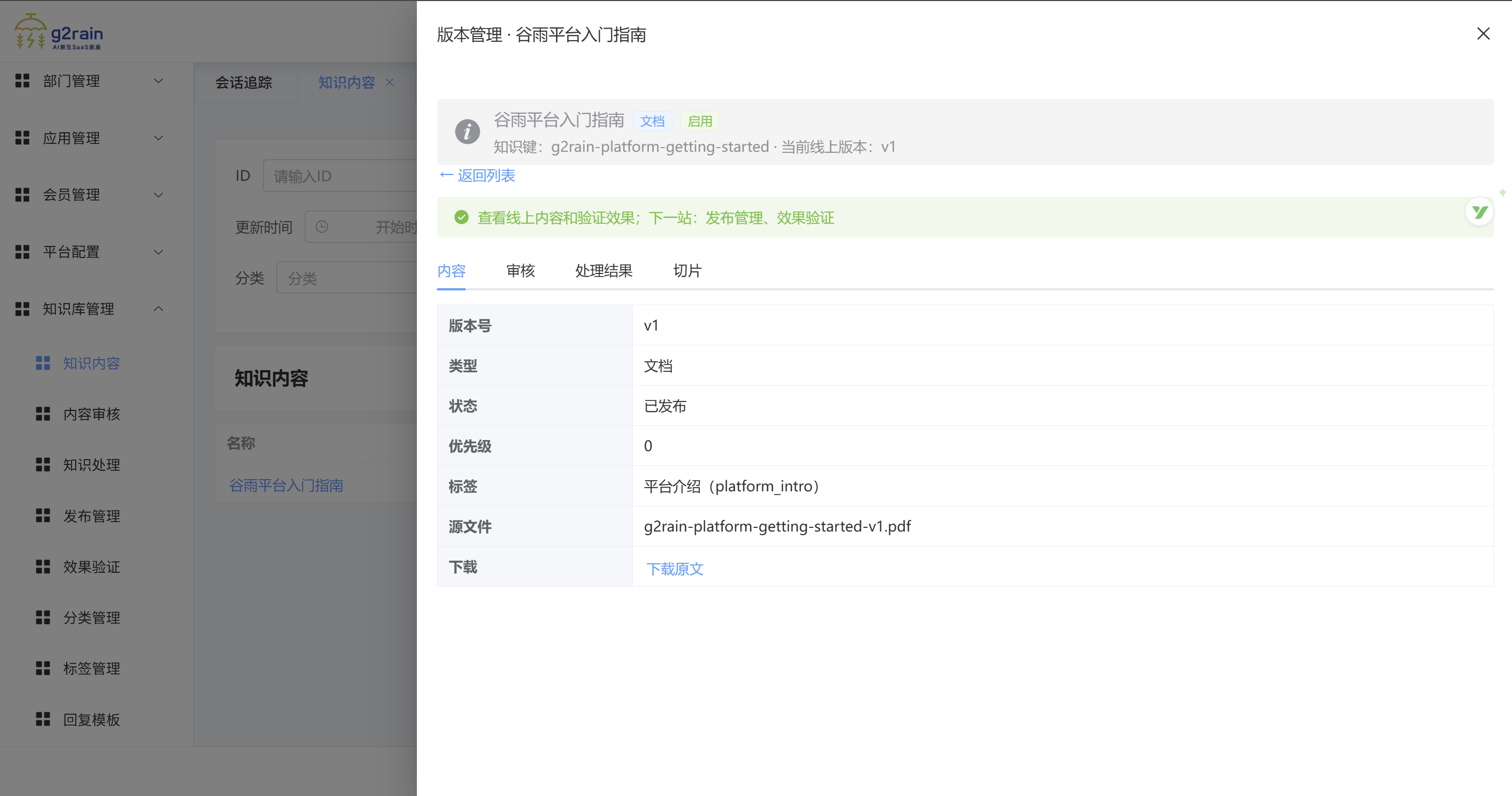Click the grid icon next to 应用管理
1512x796 pixels.
pos(22,138)
